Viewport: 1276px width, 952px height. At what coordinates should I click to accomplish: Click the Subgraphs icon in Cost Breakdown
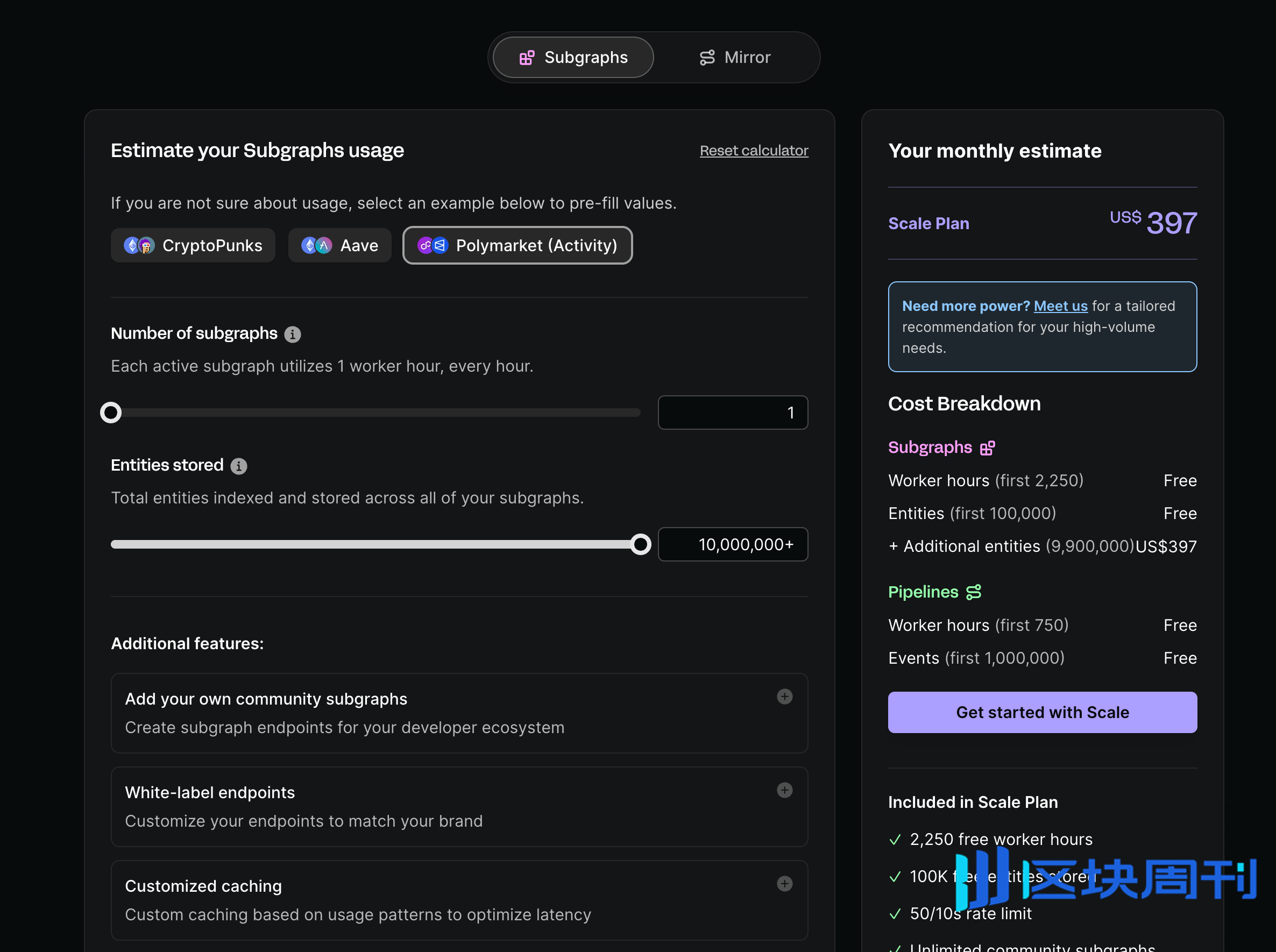[x=987, y=449]
